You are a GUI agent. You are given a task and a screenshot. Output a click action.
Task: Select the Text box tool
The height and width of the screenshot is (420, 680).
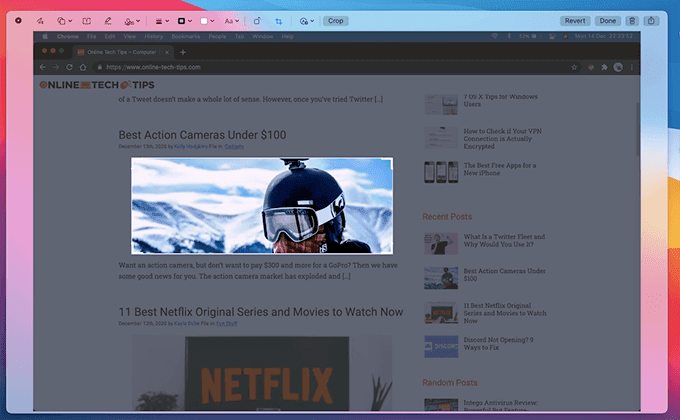coord(86,20)
